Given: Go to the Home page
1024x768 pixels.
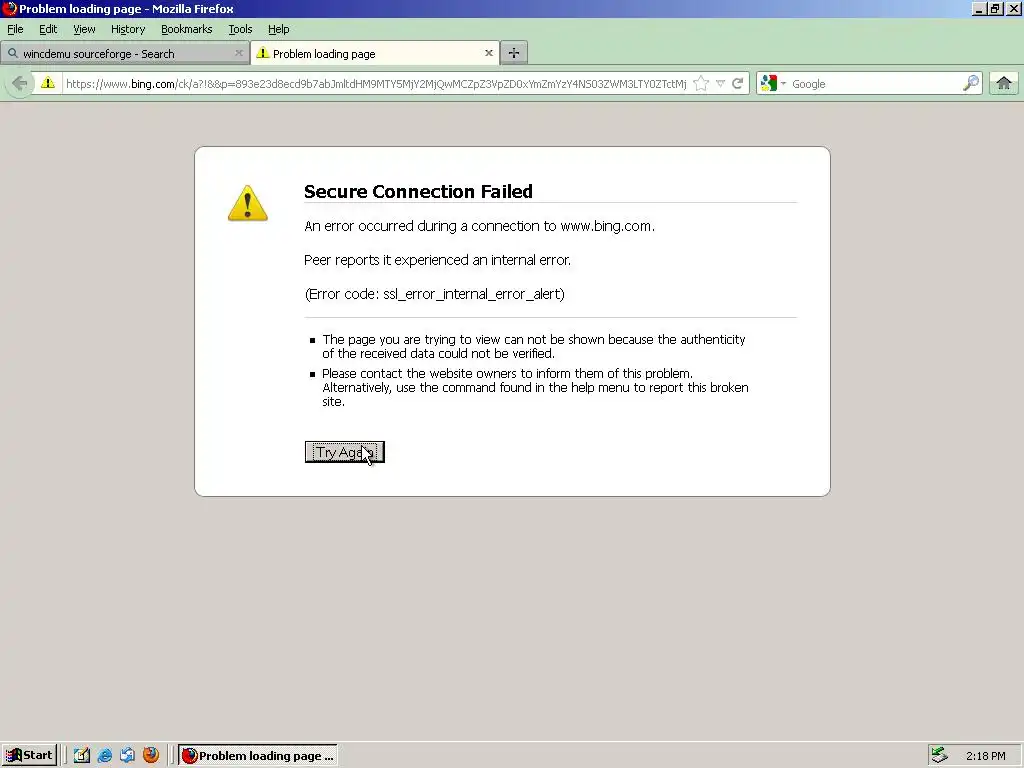Looking at the screenshot, I should point(1004,84).
